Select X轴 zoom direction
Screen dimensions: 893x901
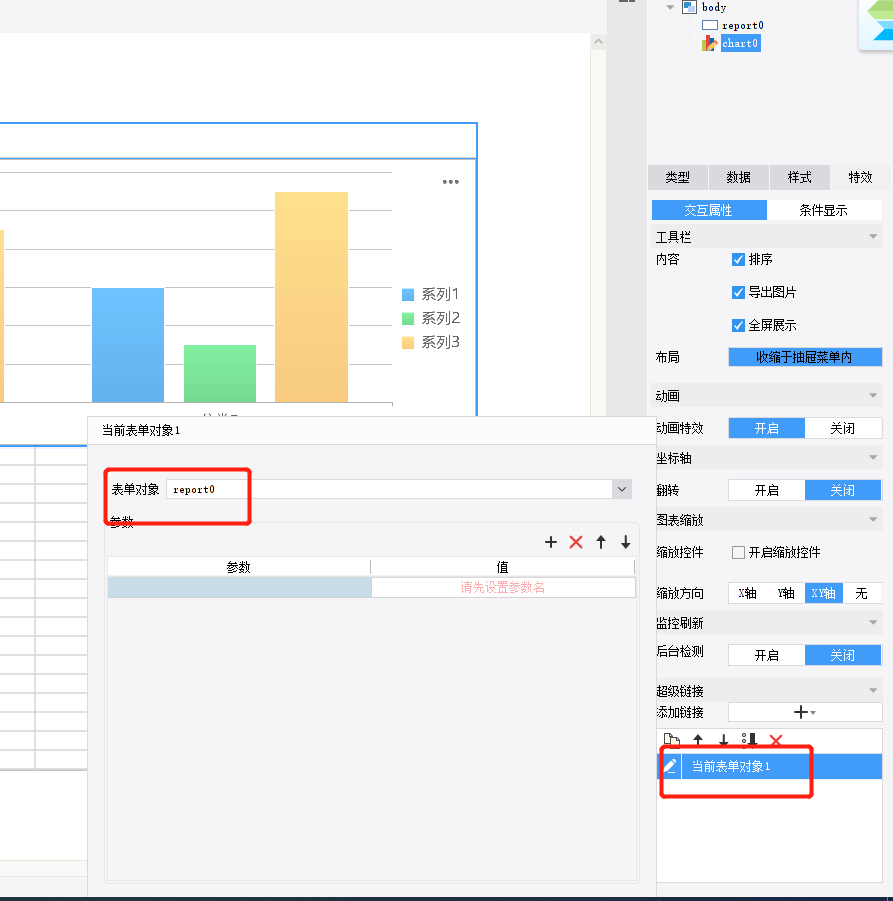click(x=747, y=593)
